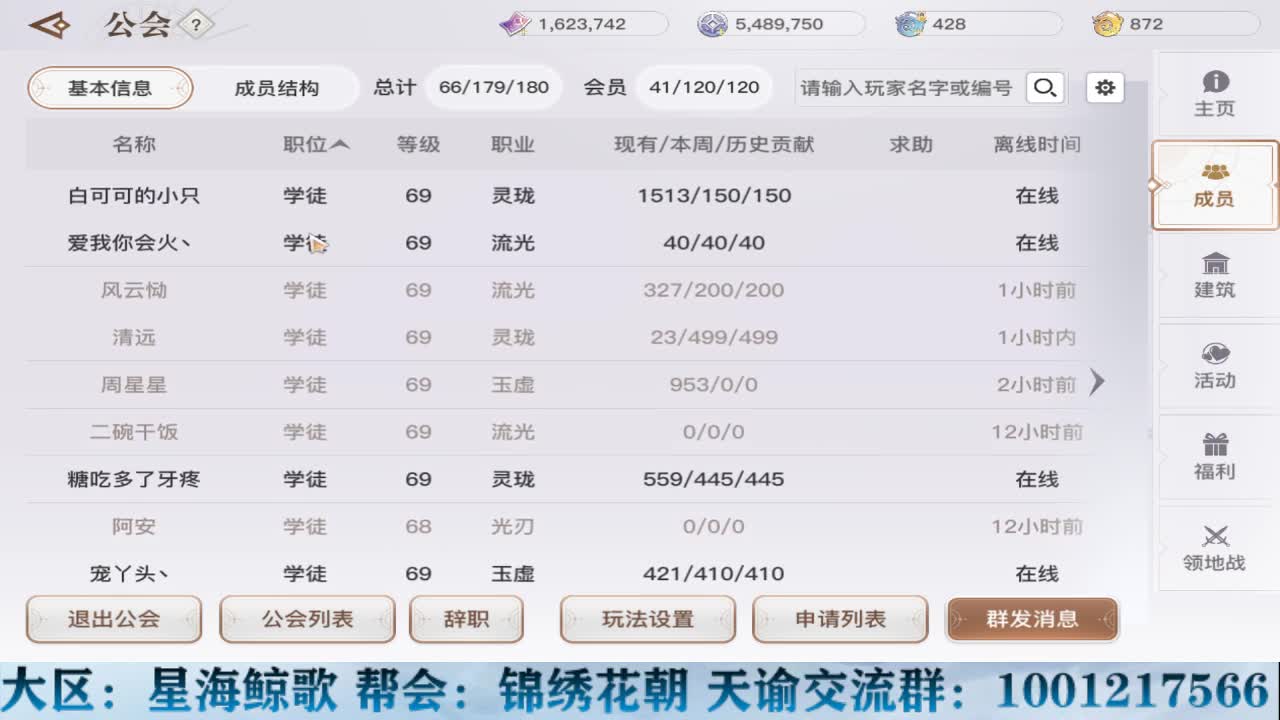Sort members by 职位 using the column arrow
This screenshot has width=1280, height=720.
coord(318,145)
